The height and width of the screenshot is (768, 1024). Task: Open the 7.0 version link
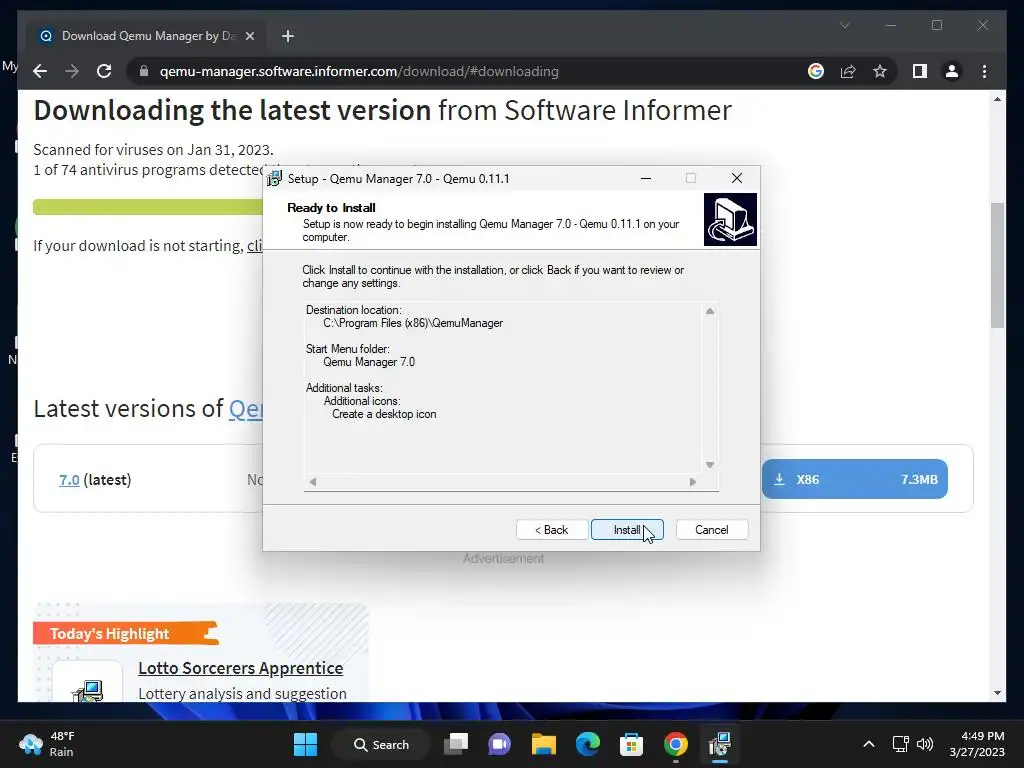point(69,480)
